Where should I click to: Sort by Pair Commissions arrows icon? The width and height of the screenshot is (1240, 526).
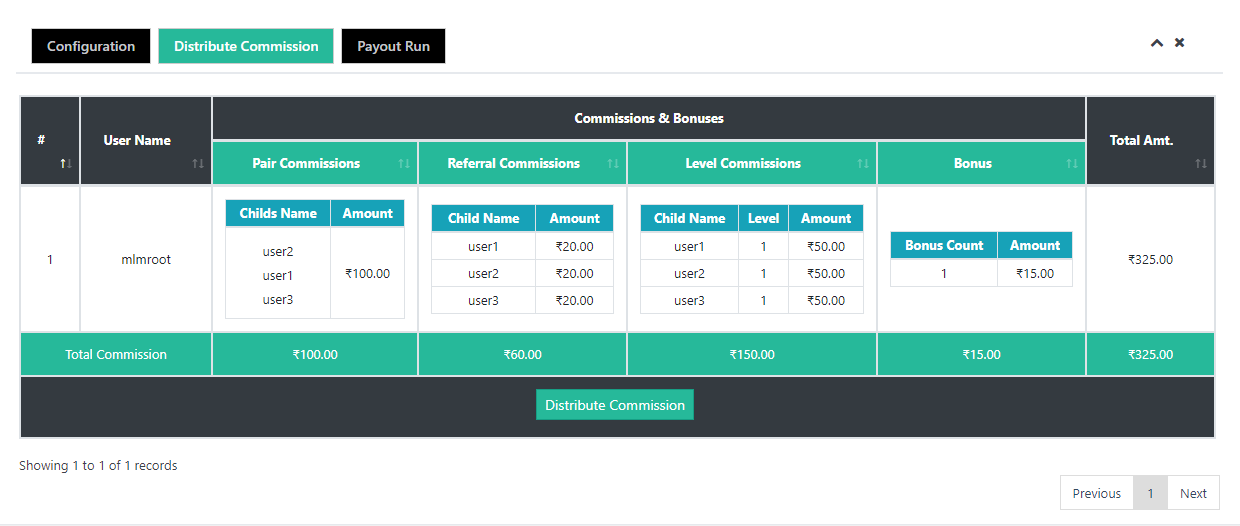[x=404, y=163]
